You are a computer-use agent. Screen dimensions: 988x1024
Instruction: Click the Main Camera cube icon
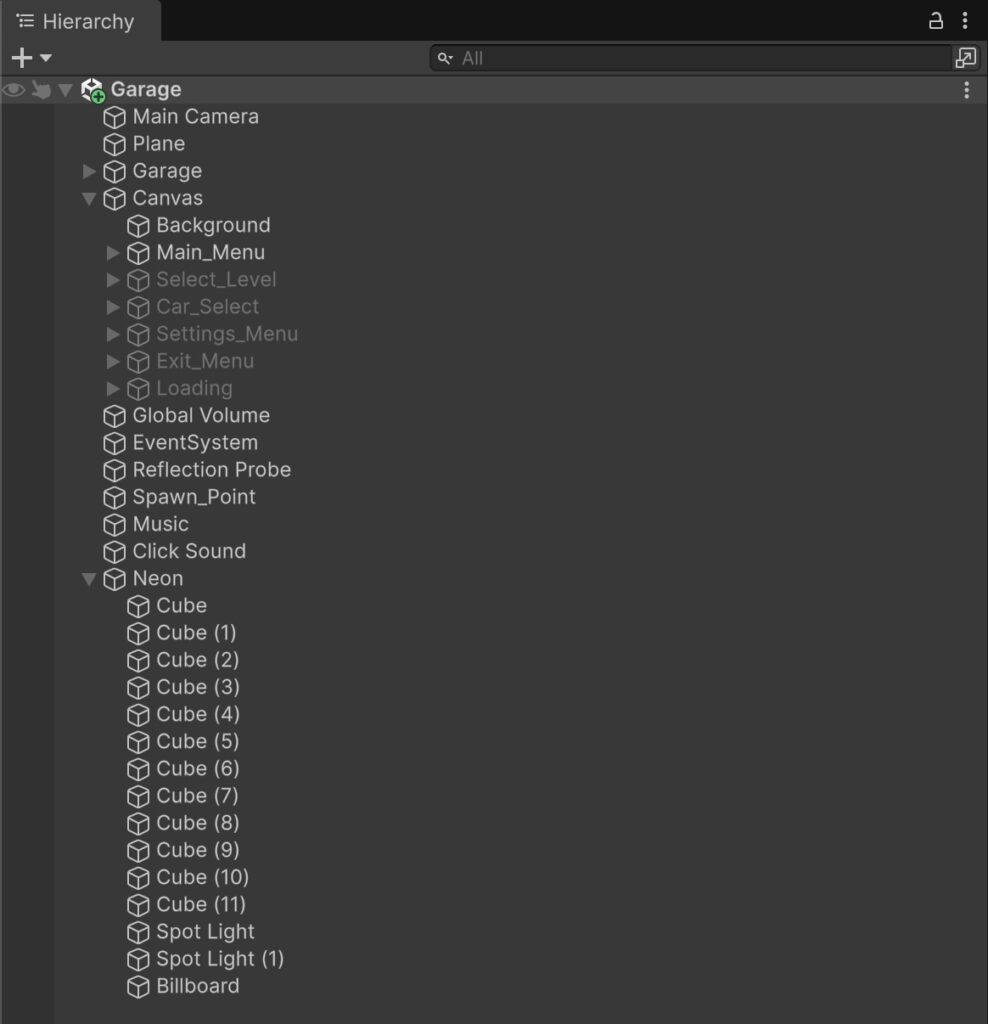coord(115,117)
